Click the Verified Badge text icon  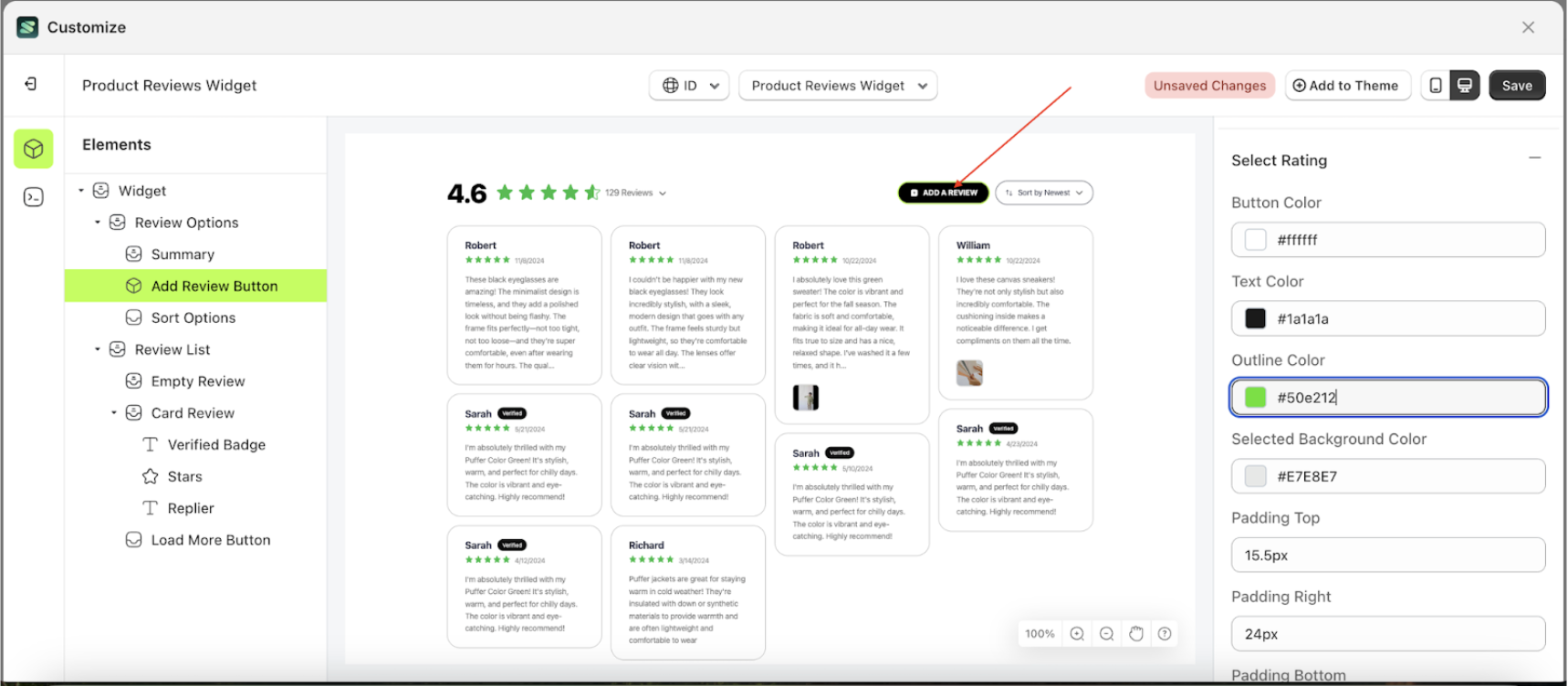click(x=151, y=444)
